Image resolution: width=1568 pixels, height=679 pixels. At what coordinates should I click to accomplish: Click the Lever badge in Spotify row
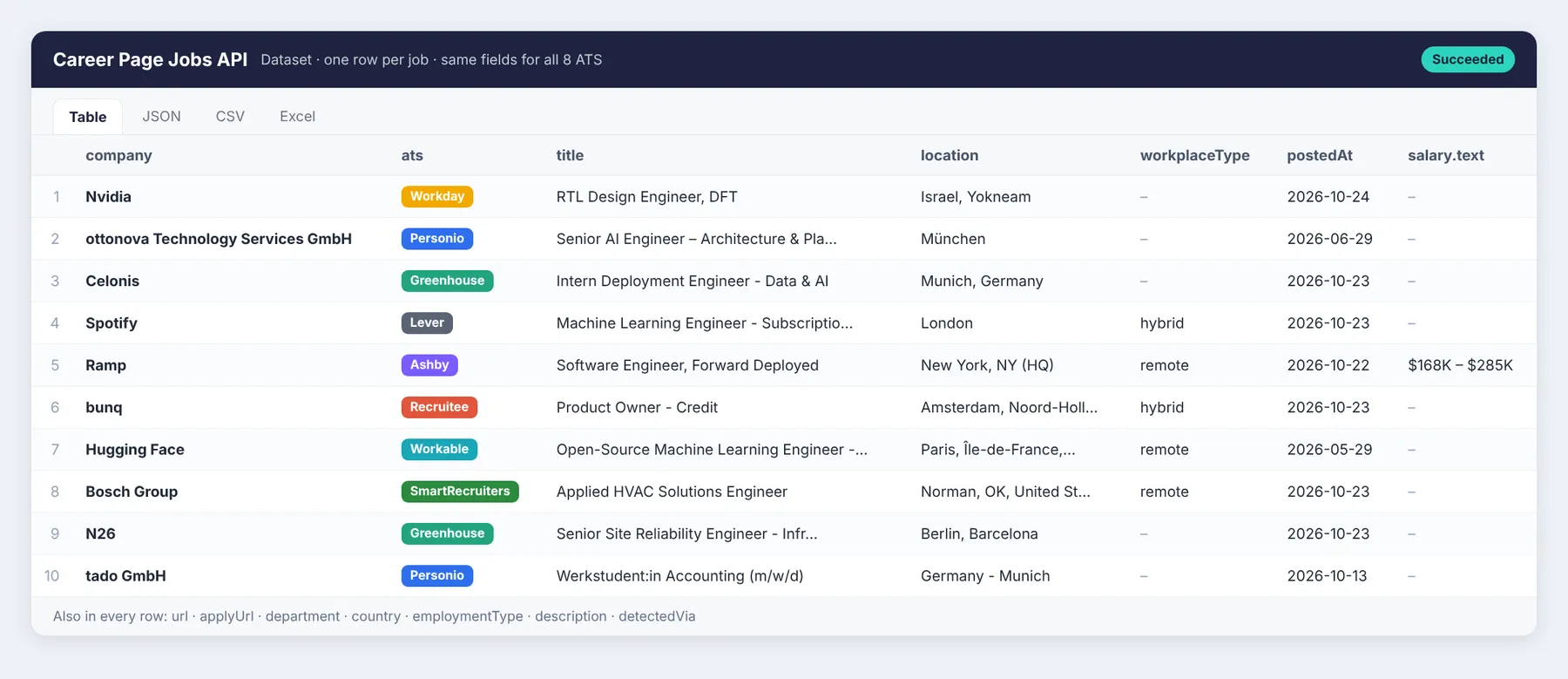[427, 323]
